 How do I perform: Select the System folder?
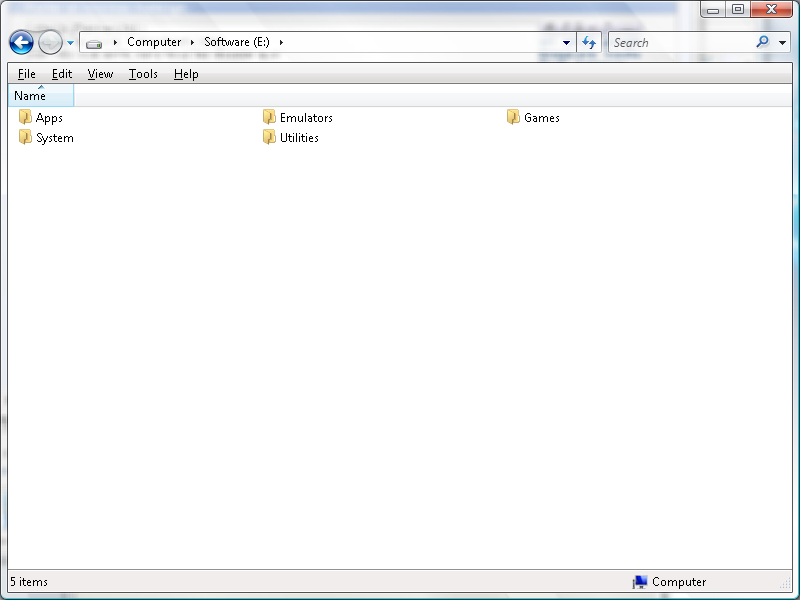point(54,138)
